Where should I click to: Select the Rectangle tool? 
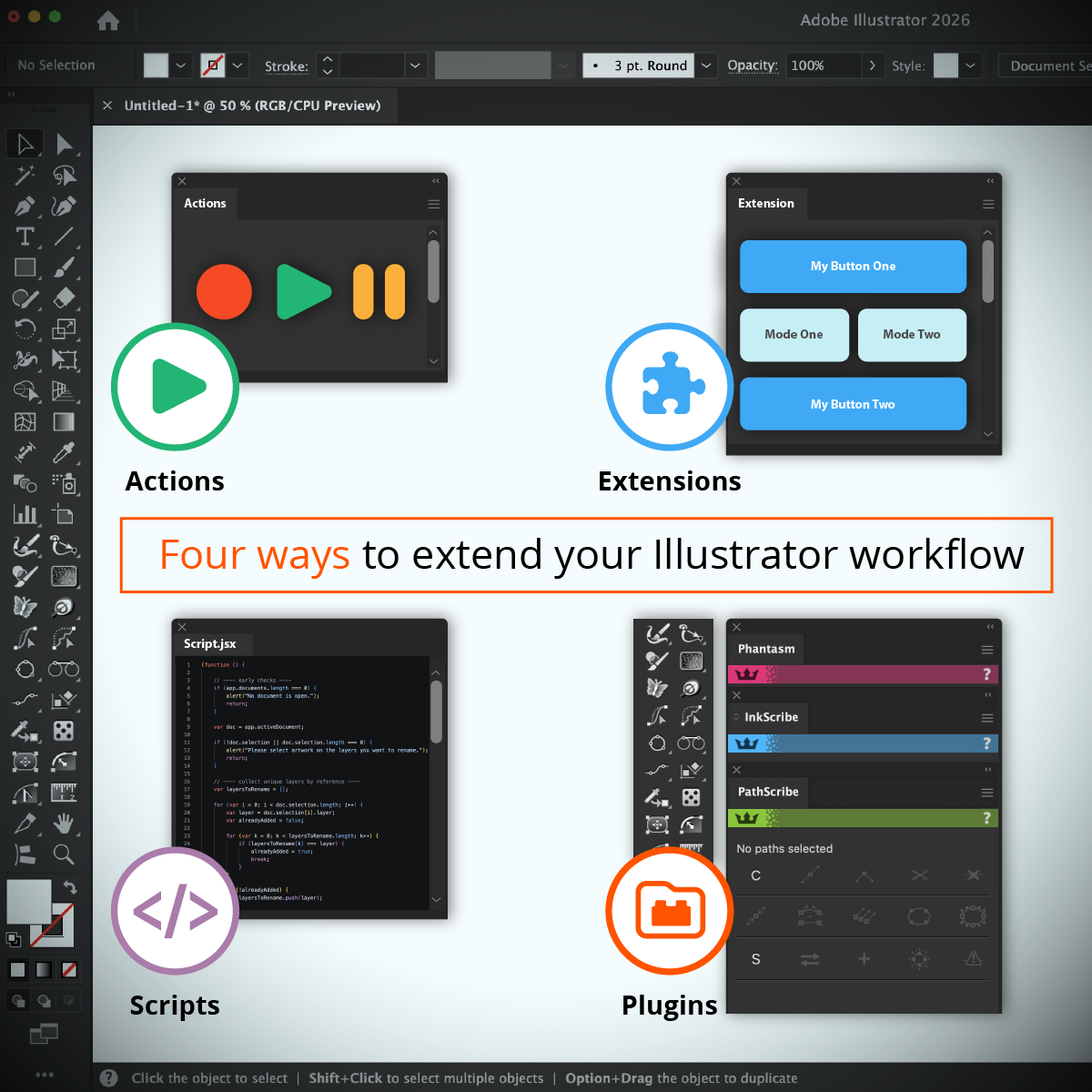25,268
